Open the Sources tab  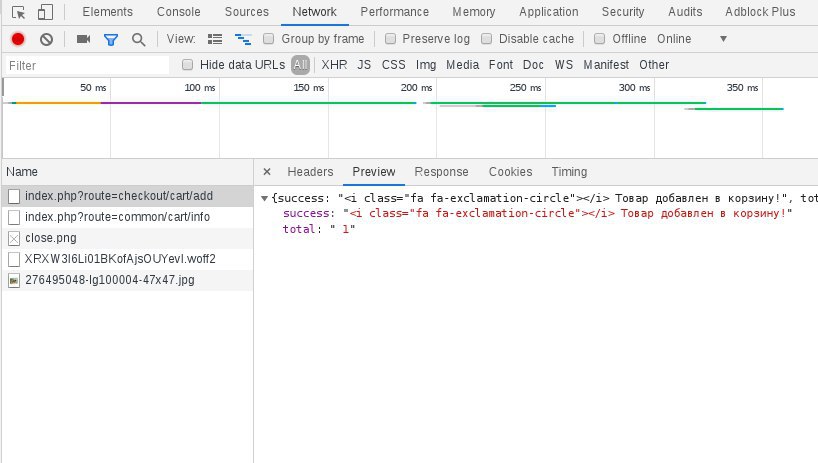point(247,11)
